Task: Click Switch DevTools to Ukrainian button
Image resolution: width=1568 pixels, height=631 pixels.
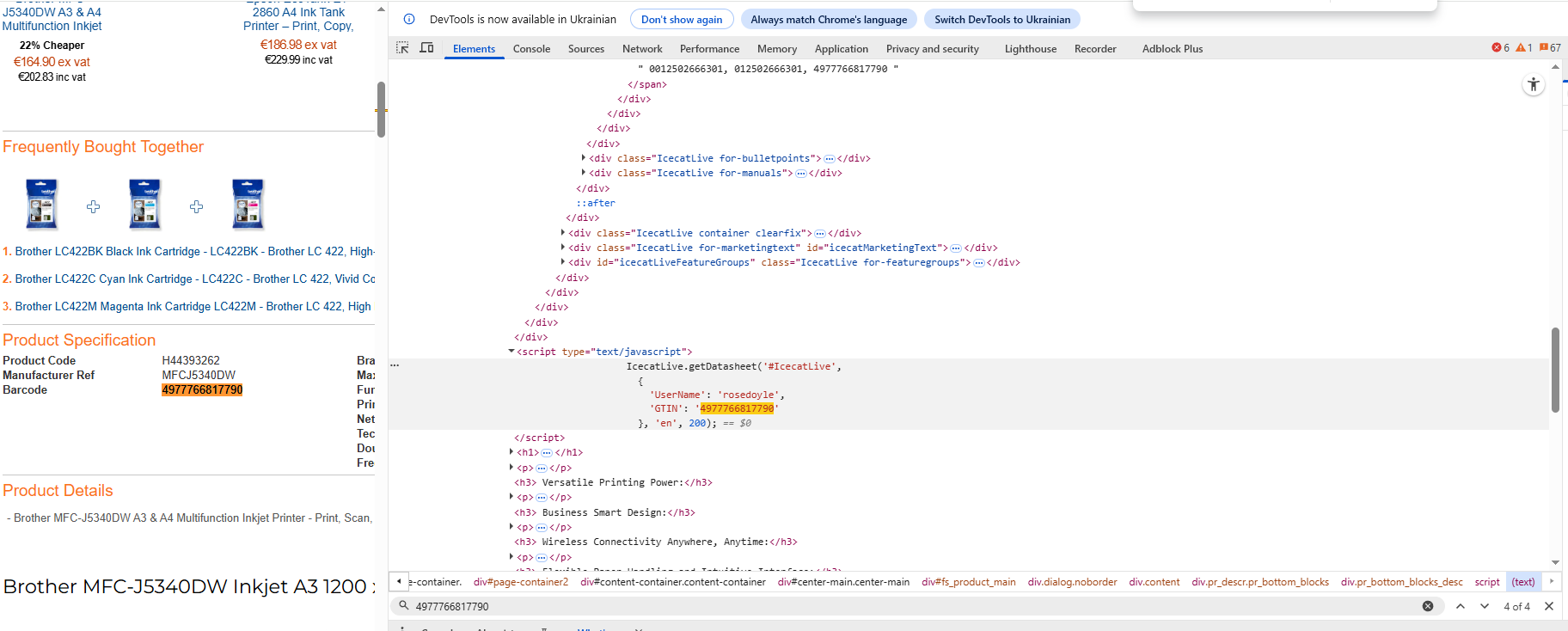Action: coord(1002,19)
